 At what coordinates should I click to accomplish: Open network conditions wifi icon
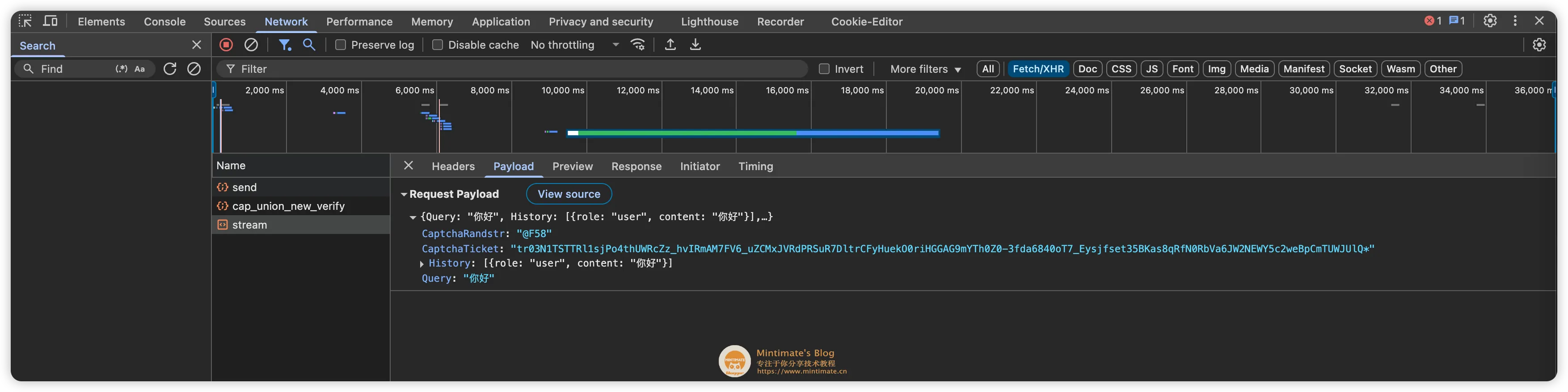coord(637,44)
